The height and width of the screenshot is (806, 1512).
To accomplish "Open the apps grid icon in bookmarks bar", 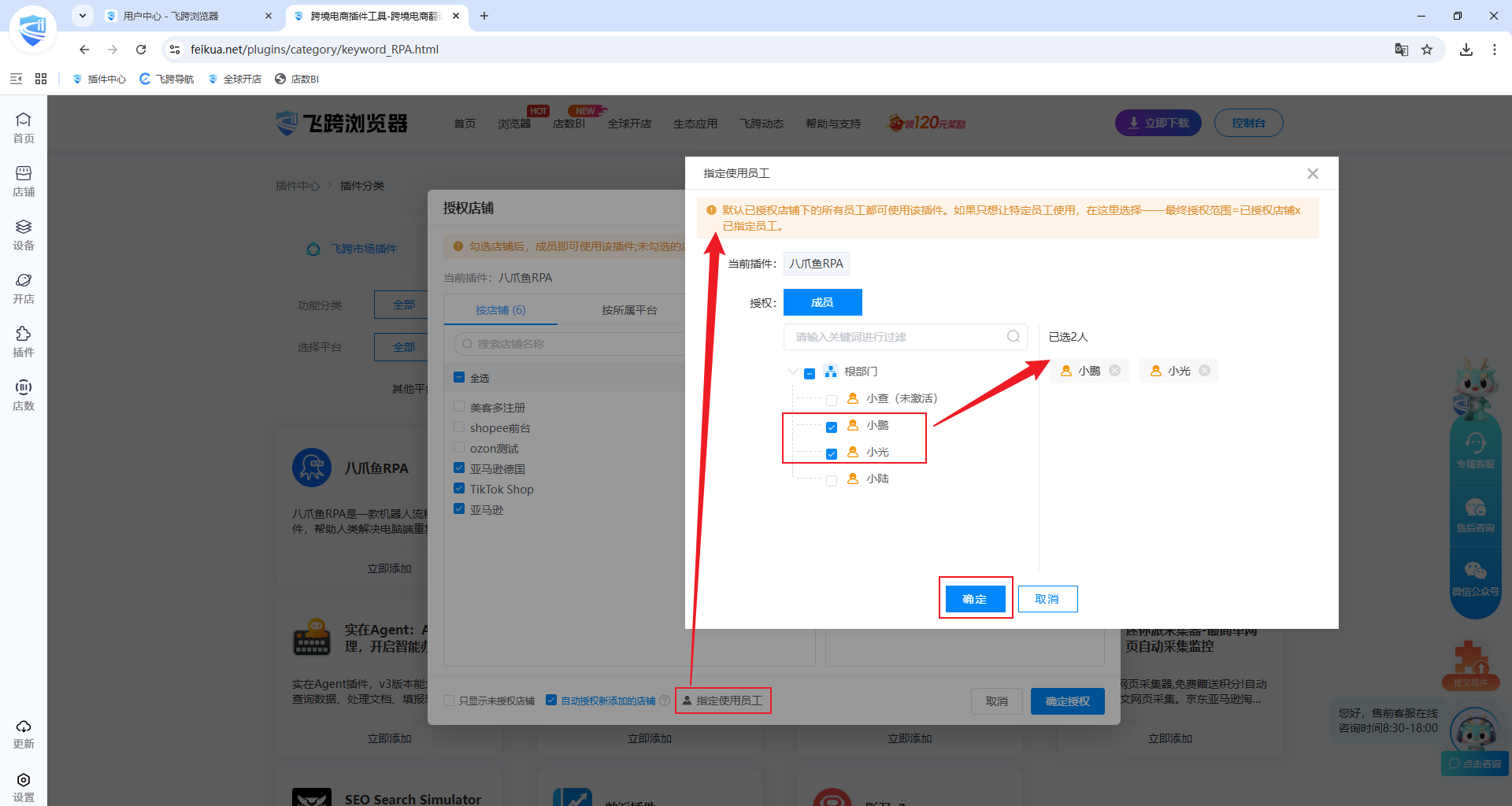I will click(x=41, y=79).
